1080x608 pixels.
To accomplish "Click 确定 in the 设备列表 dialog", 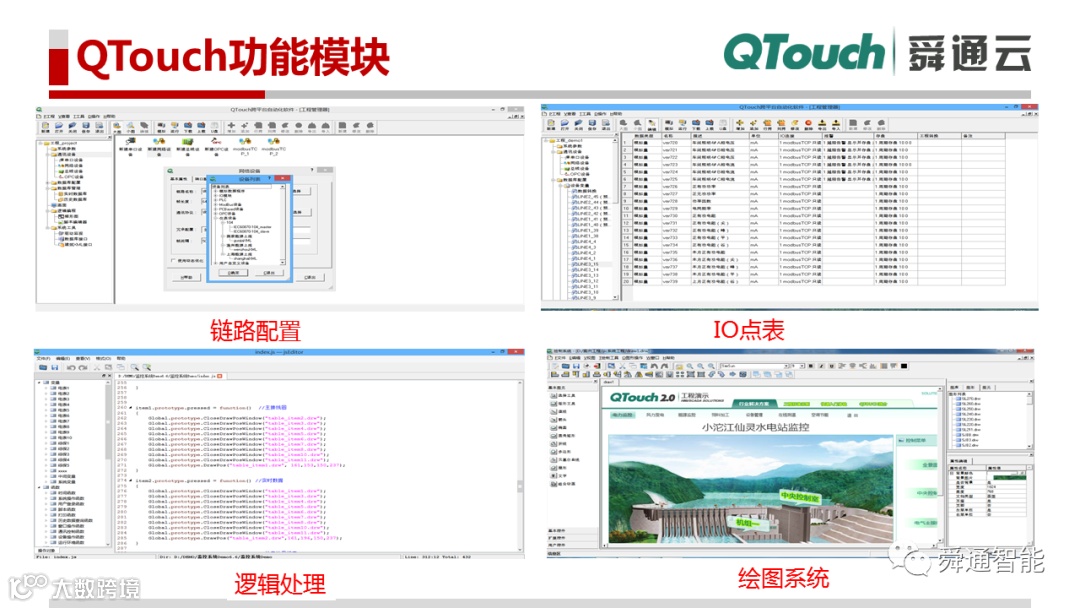I will [233, 273].
